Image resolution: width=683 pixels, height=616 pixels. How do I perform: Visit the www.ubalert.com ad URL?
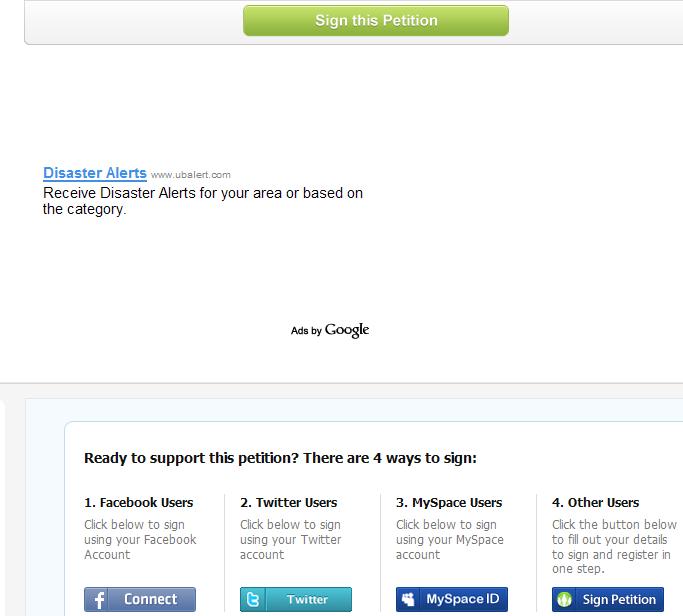(191, 175)
